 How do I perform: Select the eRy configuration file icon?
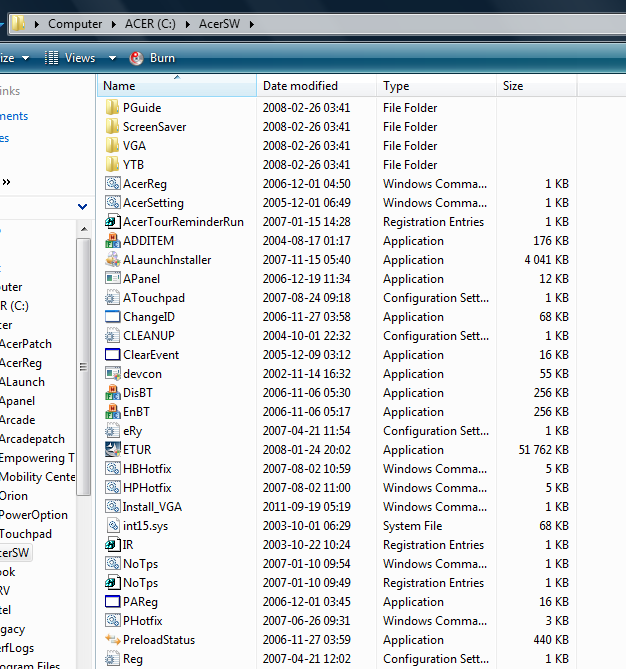pyautogui.click(x=113, y=430)
